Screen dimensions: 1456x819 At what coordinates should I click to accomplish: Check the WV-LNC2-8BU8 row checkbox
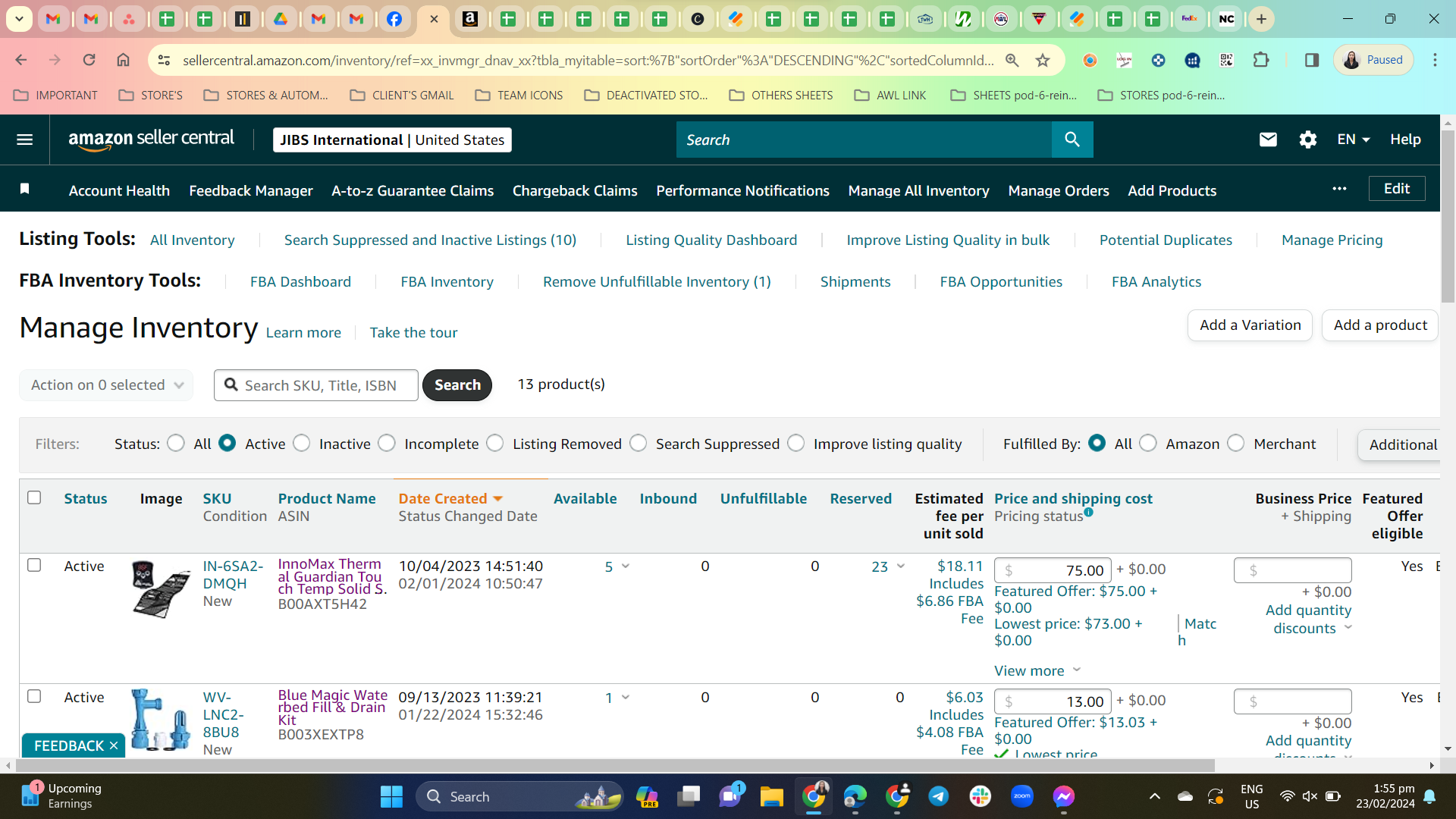pos(34,696)
